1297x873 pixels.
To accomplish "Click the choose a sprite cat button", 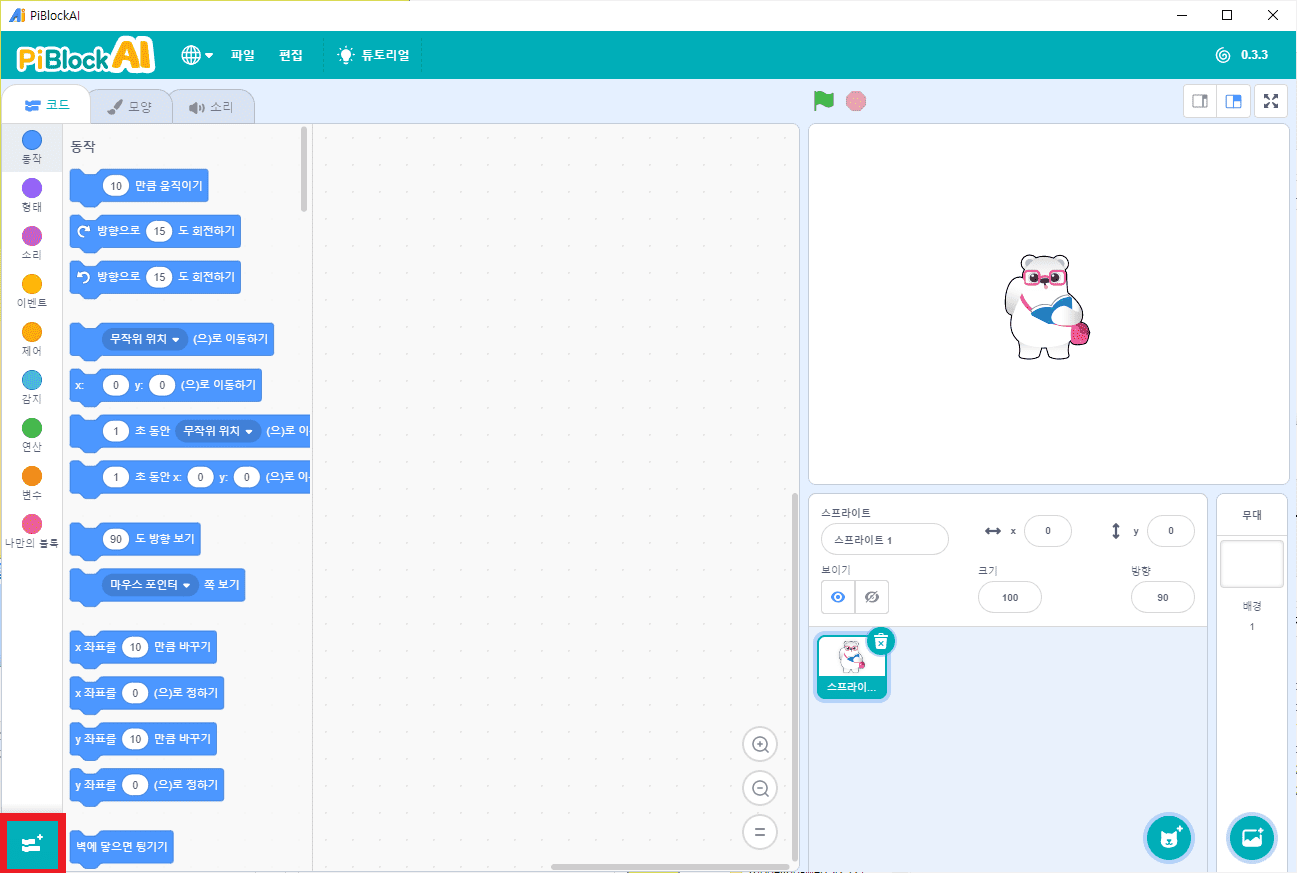I will [1170, 838].
